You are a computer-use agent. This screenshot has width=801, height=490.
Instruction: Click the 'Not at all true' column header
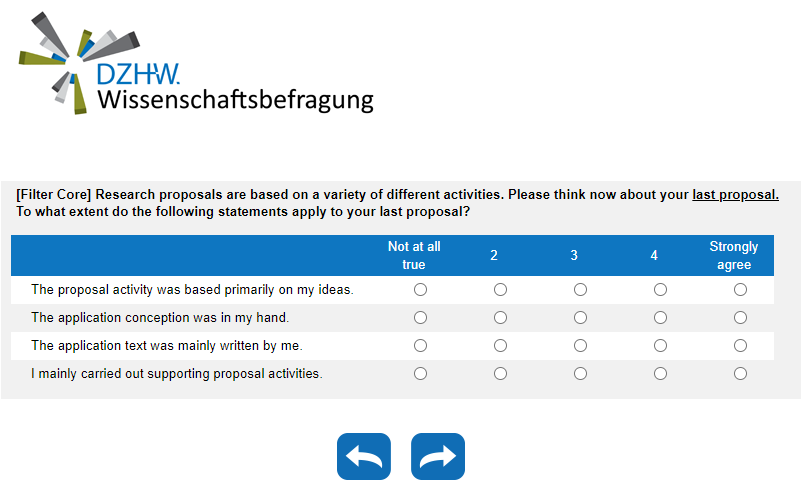(414, 256)
